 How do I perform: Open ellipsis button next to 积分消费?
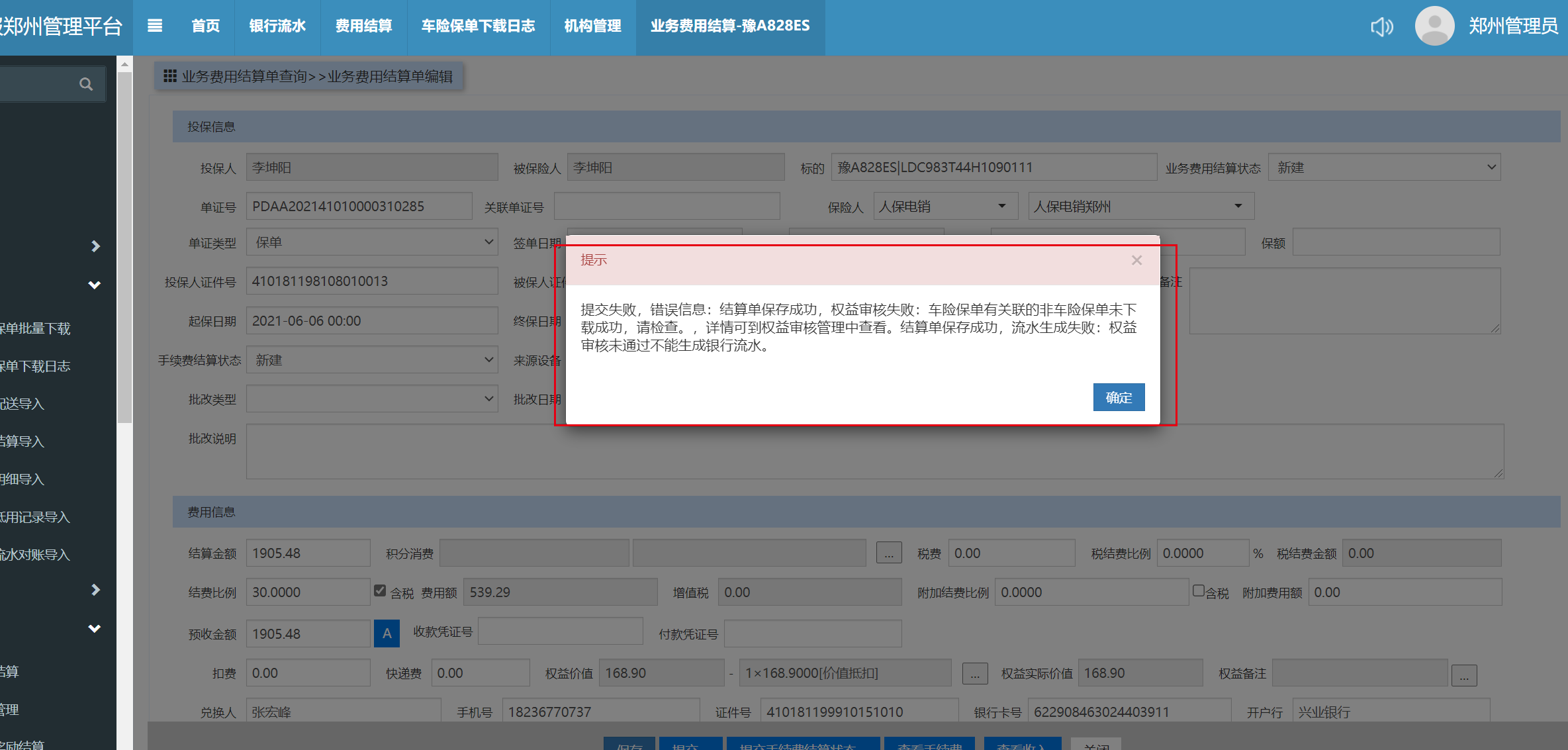coord(888,553)
